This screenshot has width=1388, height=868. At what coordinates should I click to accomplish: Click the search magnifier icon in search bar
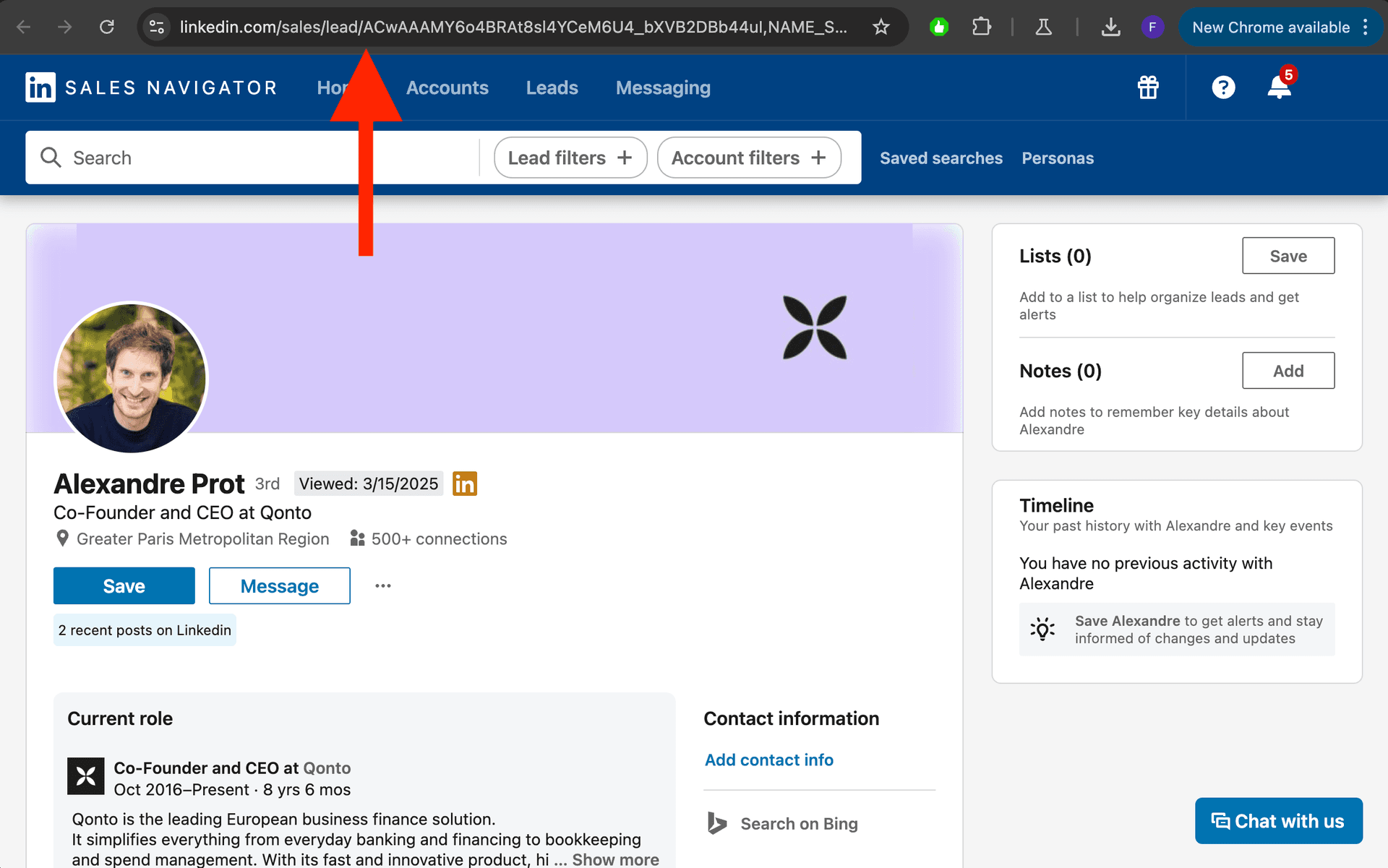click(x=51, y=157)
